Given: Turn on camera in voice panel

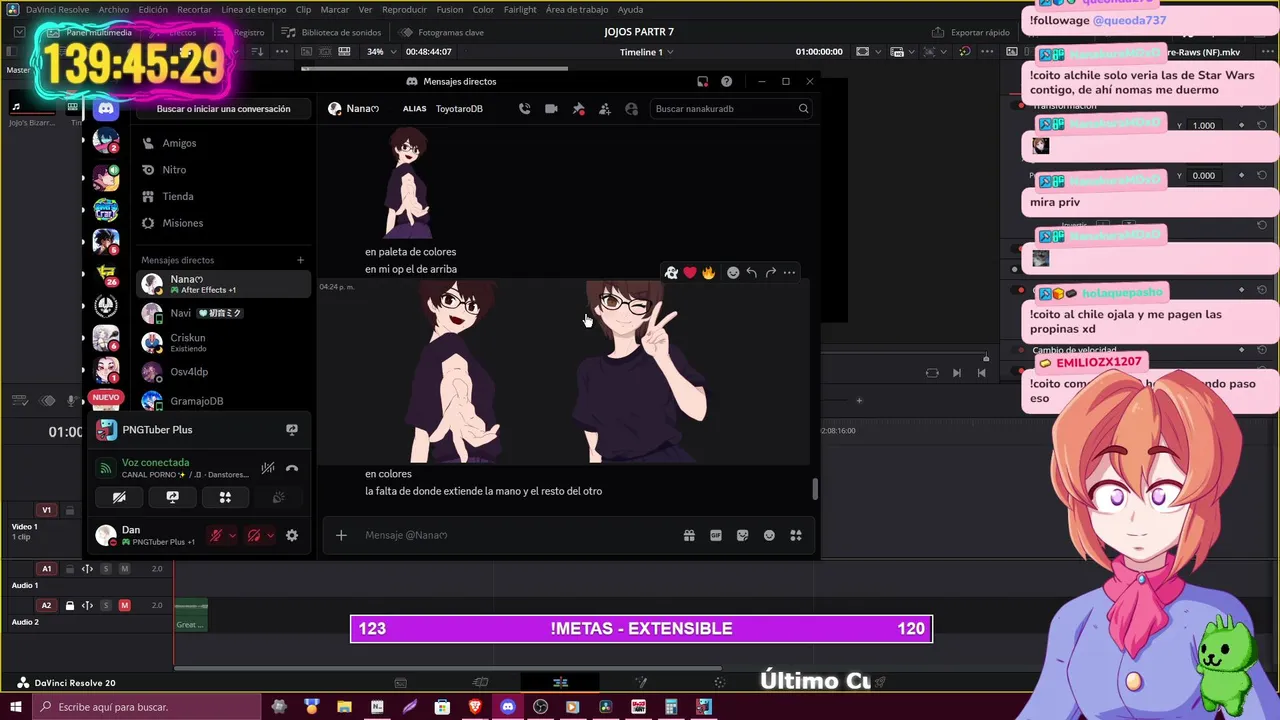Looking at the screenshot, I should 119,497.
